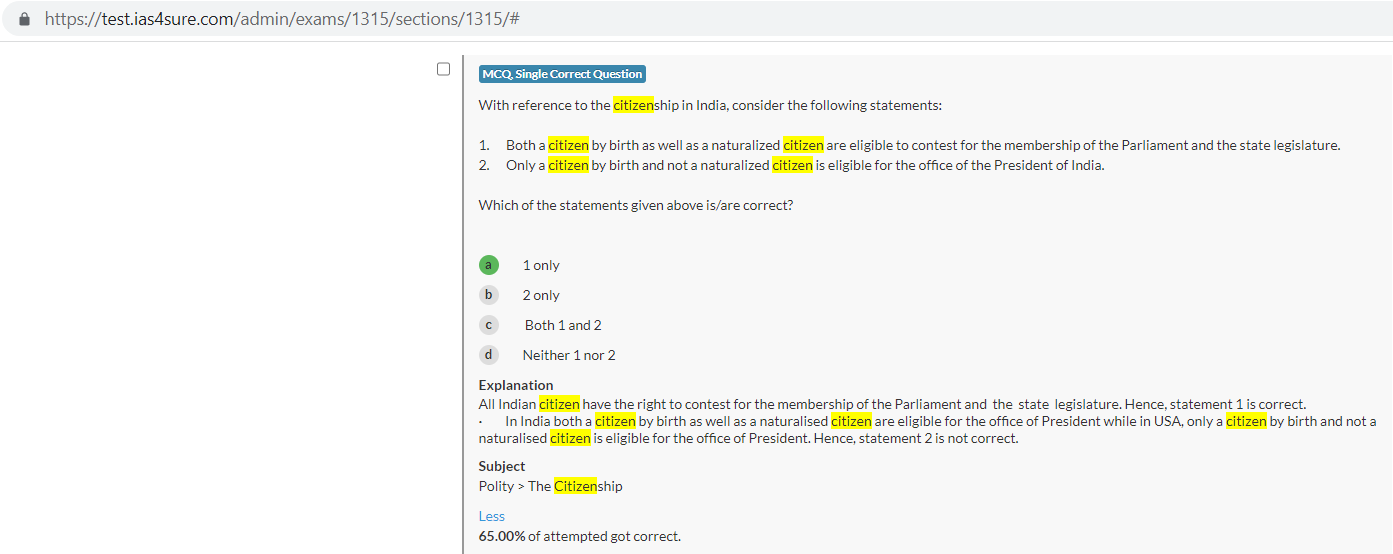Click the lock icon in address bar
Viewport: 1393px width, 554px height.
[x=25, y=19]
